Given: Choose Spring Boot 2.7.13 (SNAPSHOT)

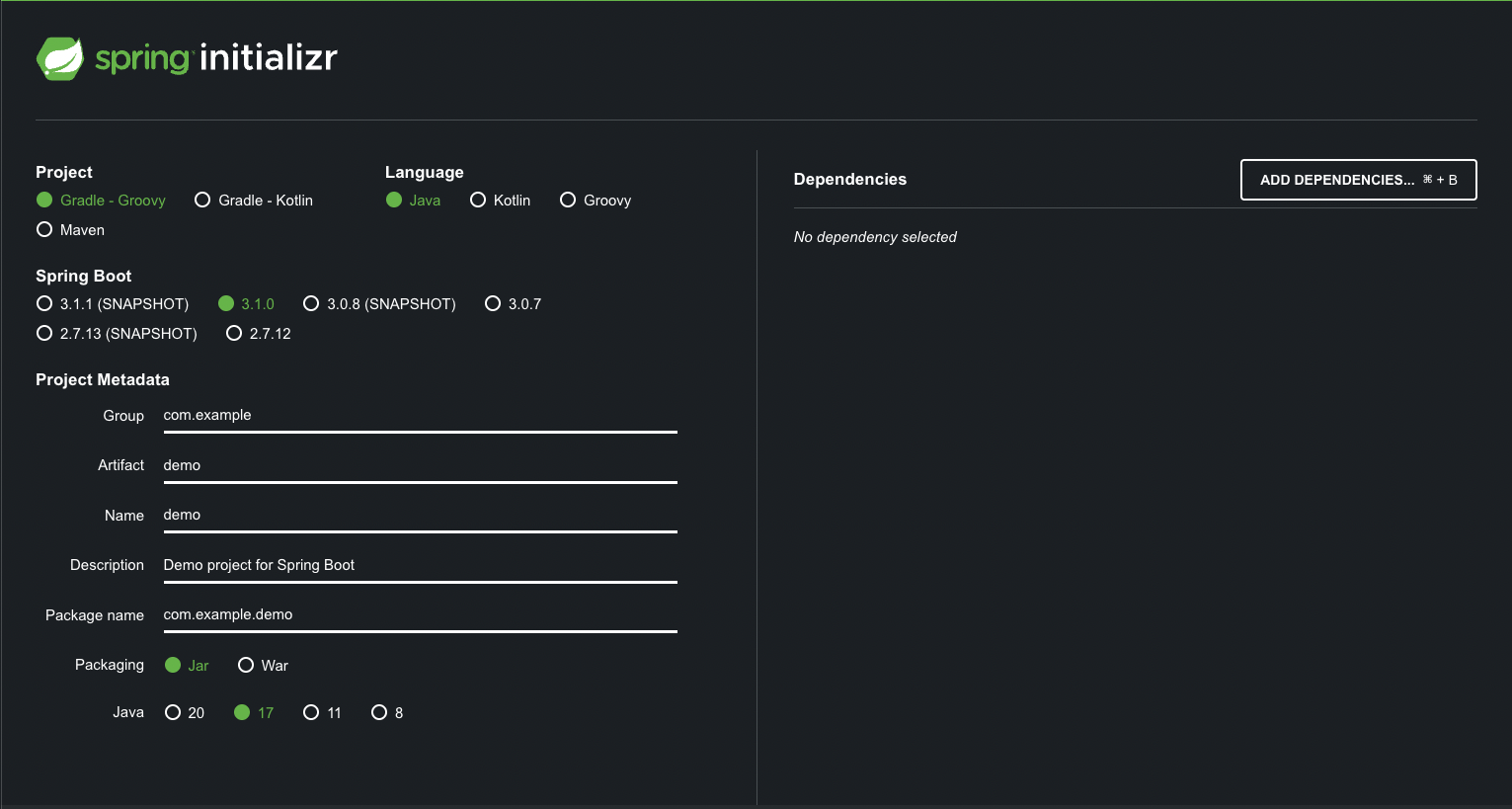Looking at the screenshot, I should click(117, 334).
